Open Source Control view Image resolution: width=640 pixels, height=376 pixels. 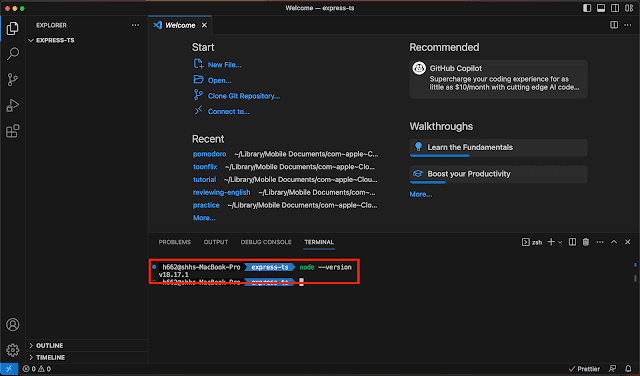13,80
